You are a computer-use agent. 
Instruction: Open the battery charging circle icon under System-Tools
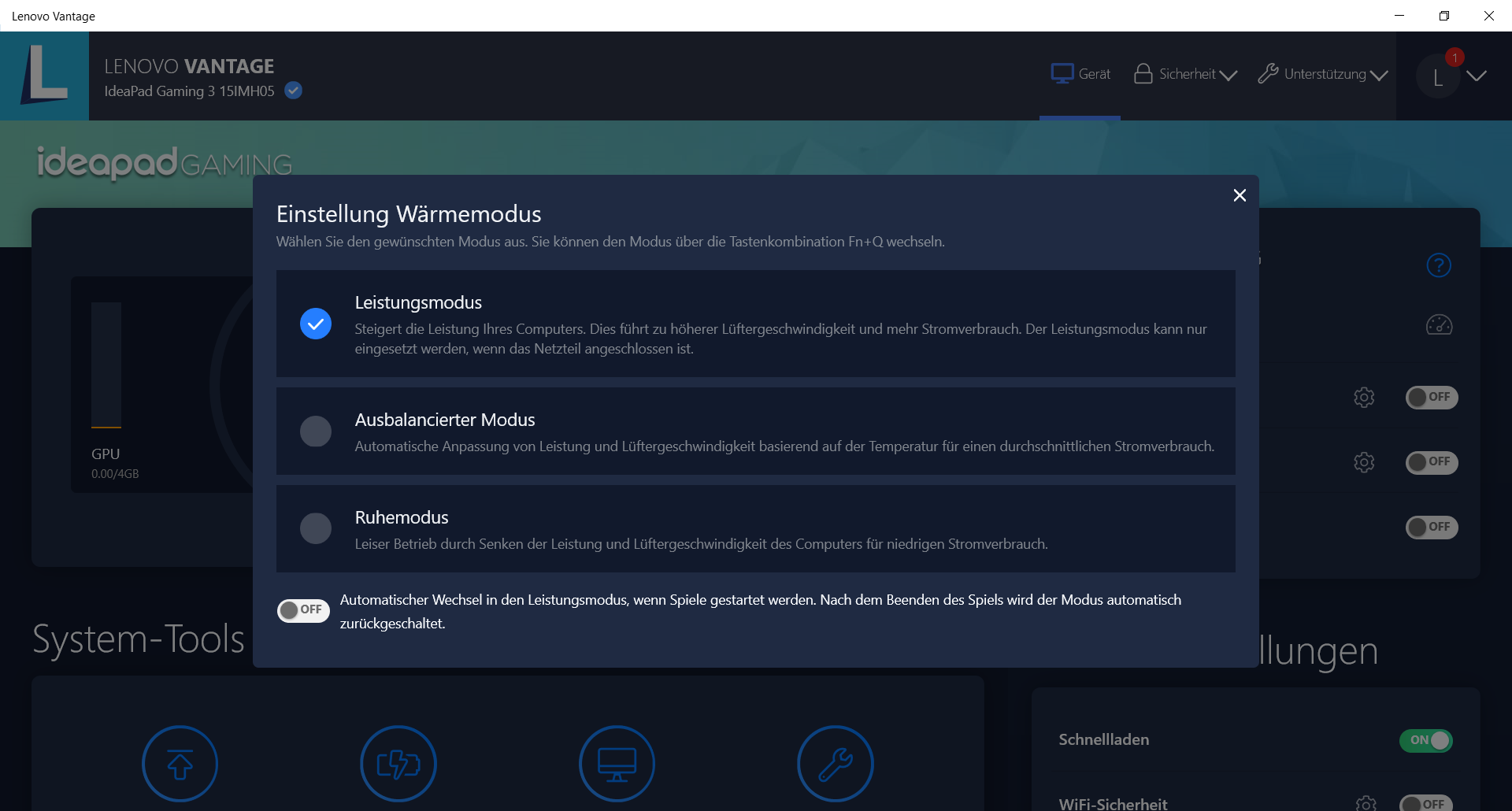coord(398,764)
